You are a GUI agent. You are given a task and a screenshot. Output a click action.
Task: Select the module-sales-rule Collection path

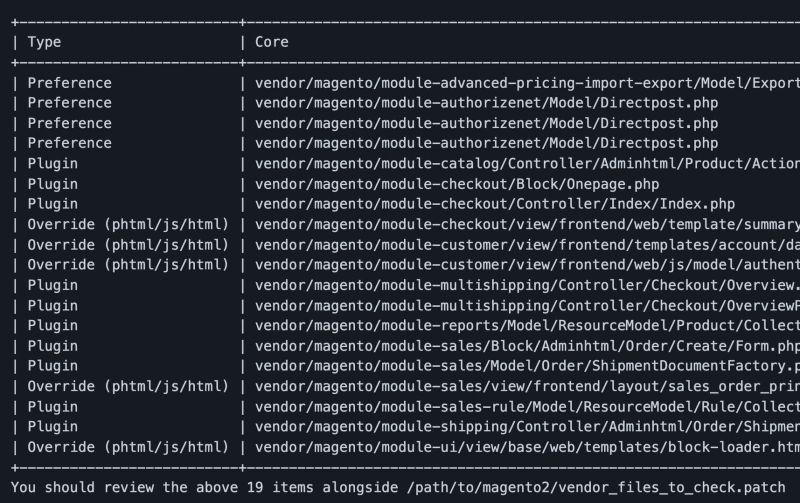click(528, 407)
